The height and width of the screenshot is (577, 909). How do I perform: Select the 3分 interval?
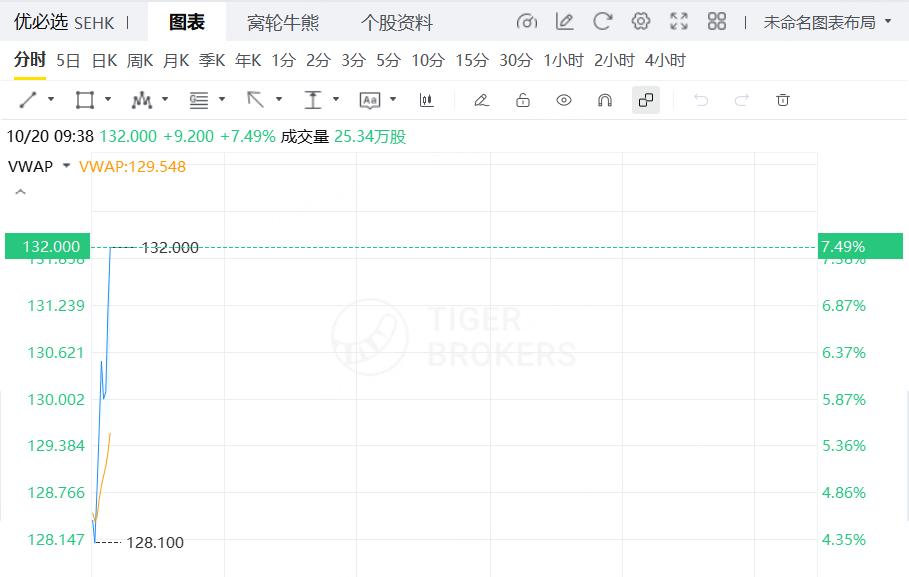(x=354, y=60)
